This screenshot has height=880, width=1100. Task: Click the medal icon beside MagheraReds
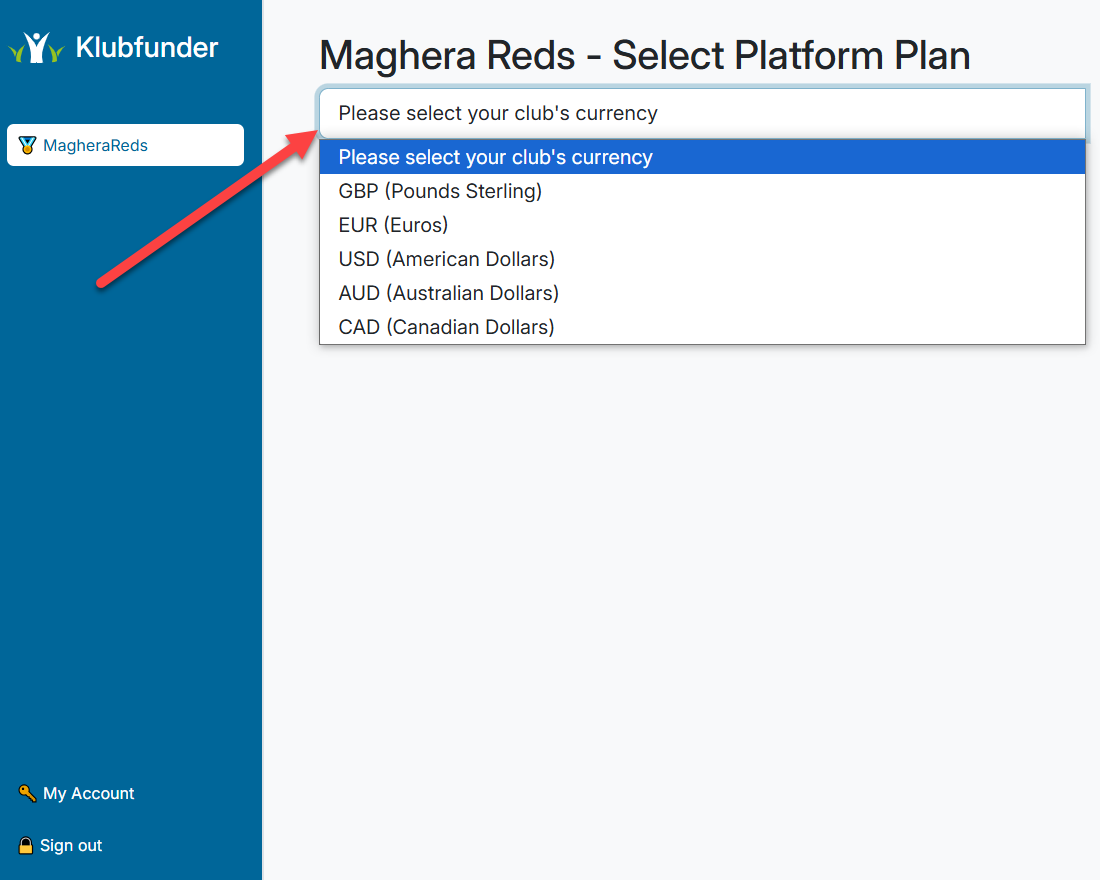27,145
